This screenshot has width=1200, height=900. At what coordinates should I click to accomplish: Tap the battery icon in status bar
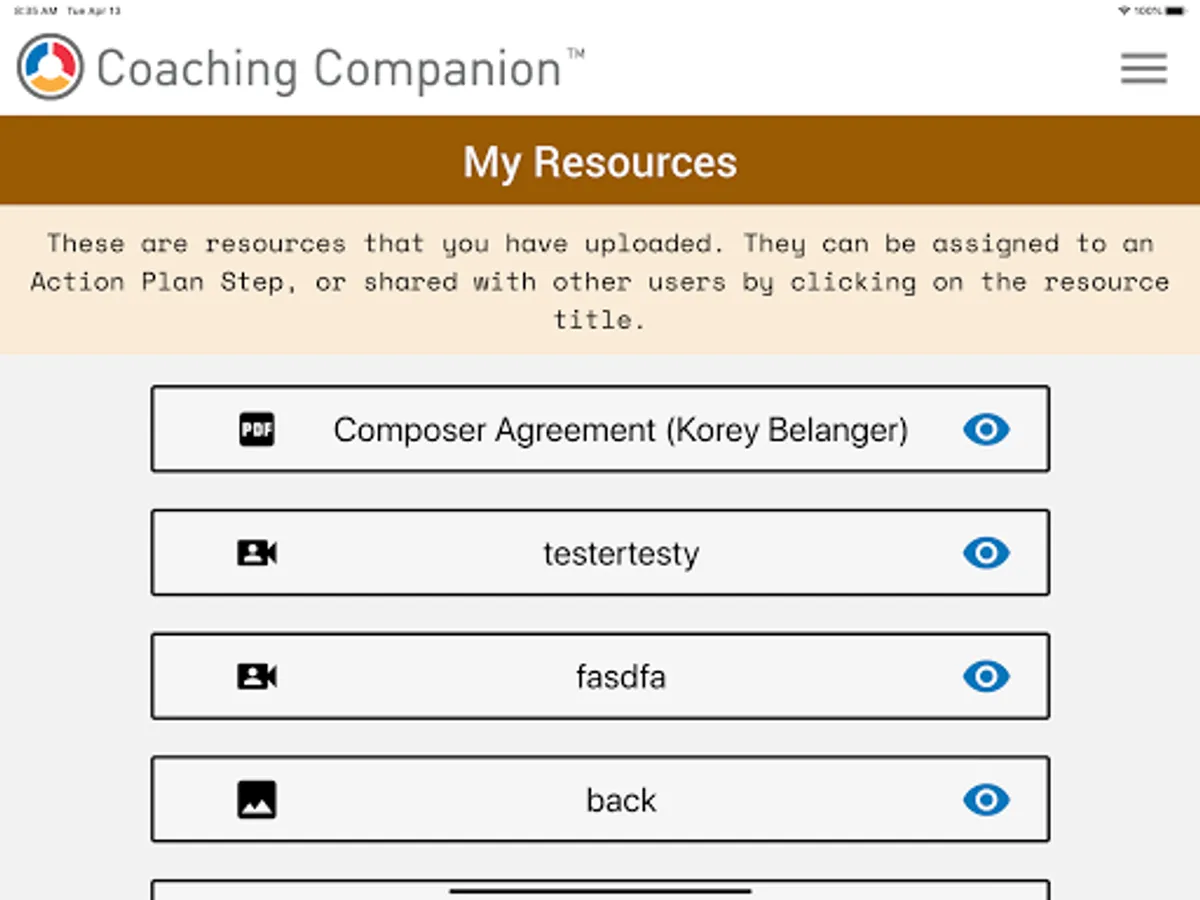[x=1176, y=11]
